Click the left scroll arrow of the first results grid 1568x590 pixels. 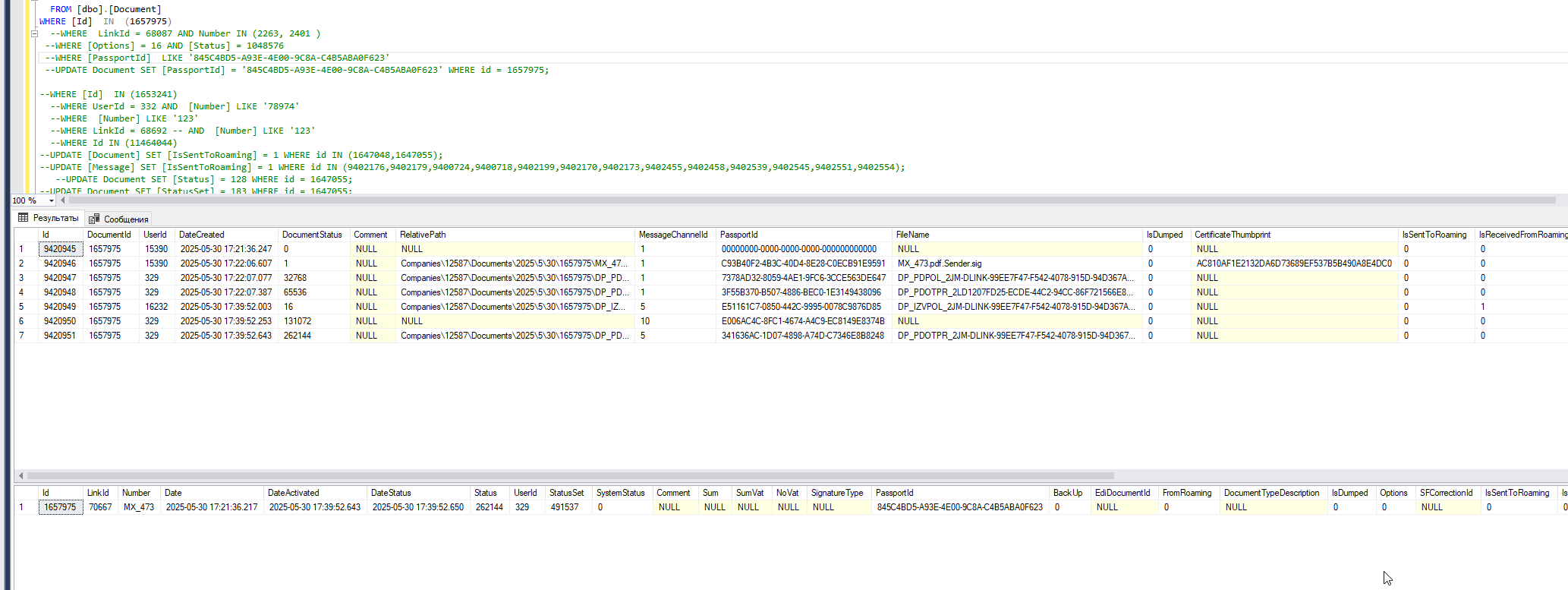point(20,475)
